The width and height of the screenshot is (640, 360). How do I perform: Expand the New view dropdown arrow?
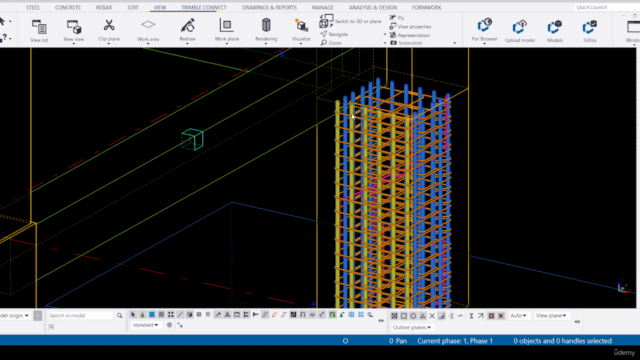pos(74,44)
